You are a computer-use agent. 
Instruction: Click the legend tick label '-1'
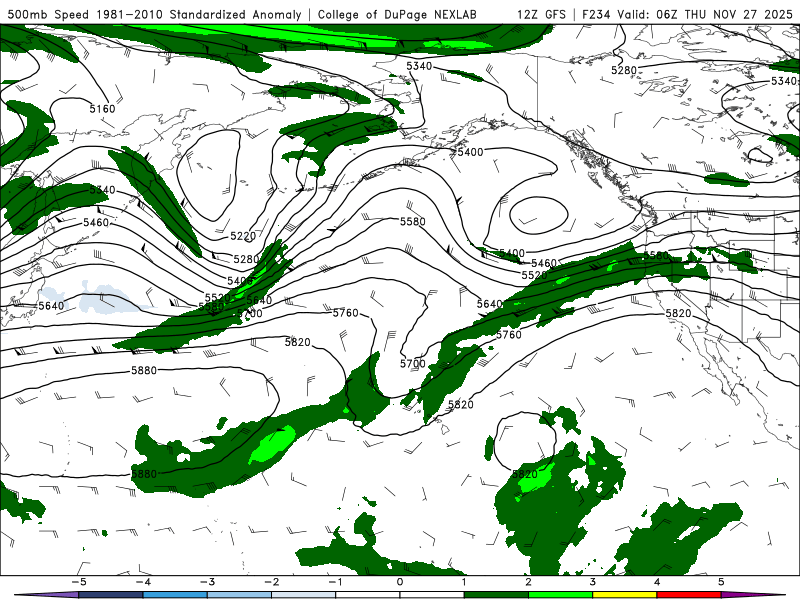(x=335, y=582)
